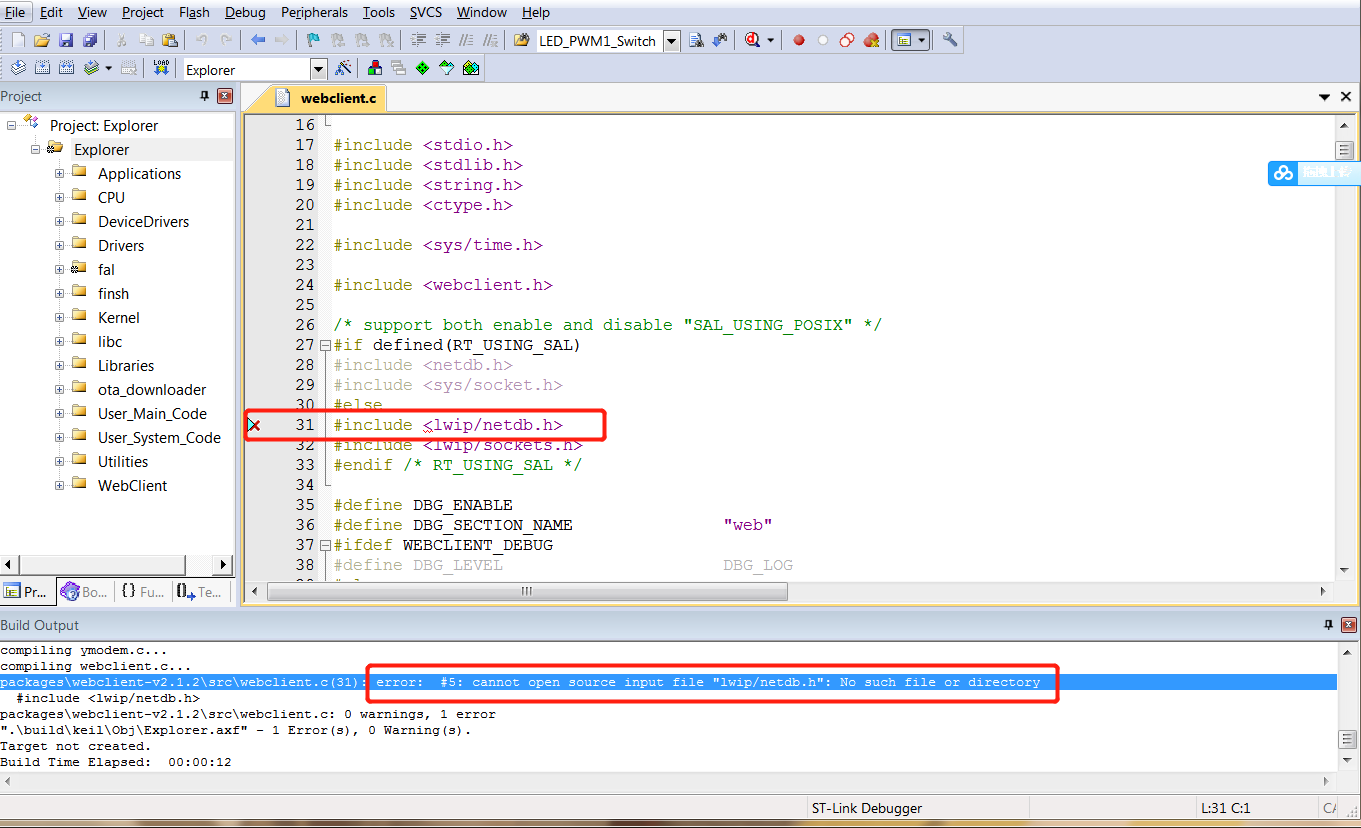This screenshot has width=1361, height=828.
Task: Select the Utilities folder in project tree
Action: pyautogui.click(x=123, y=461)
